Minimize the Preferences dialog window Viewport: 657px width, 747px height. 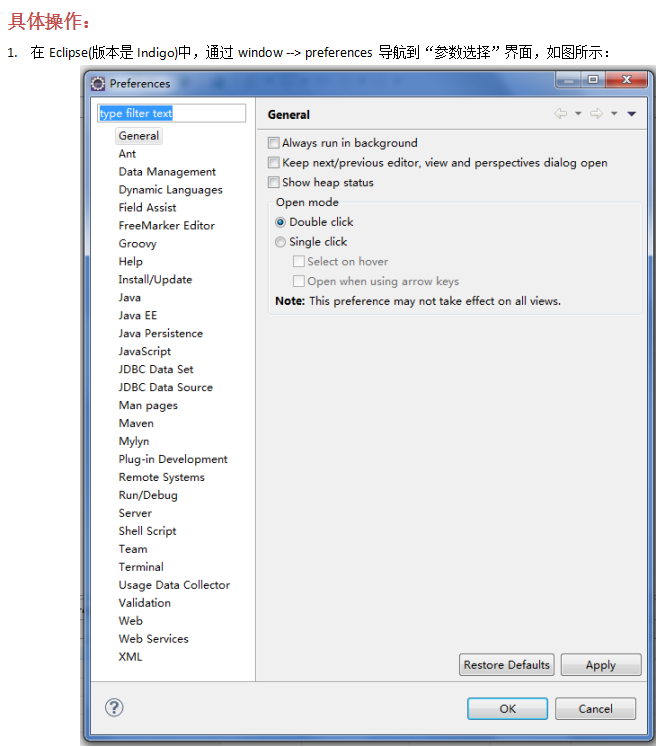point(568,80)
